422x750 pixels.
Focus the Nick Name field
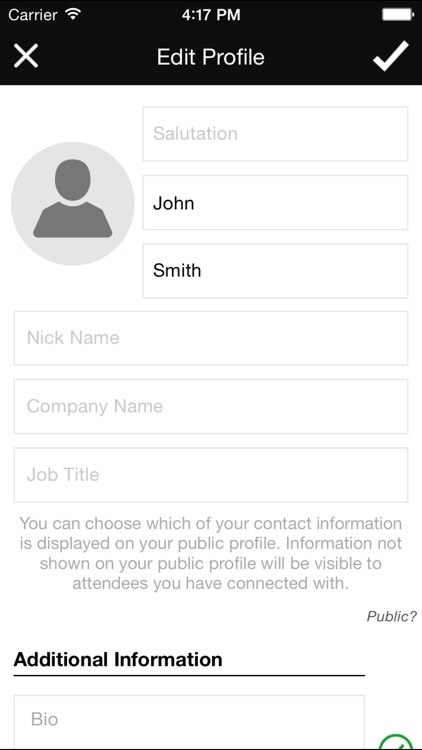pos(211,338)
